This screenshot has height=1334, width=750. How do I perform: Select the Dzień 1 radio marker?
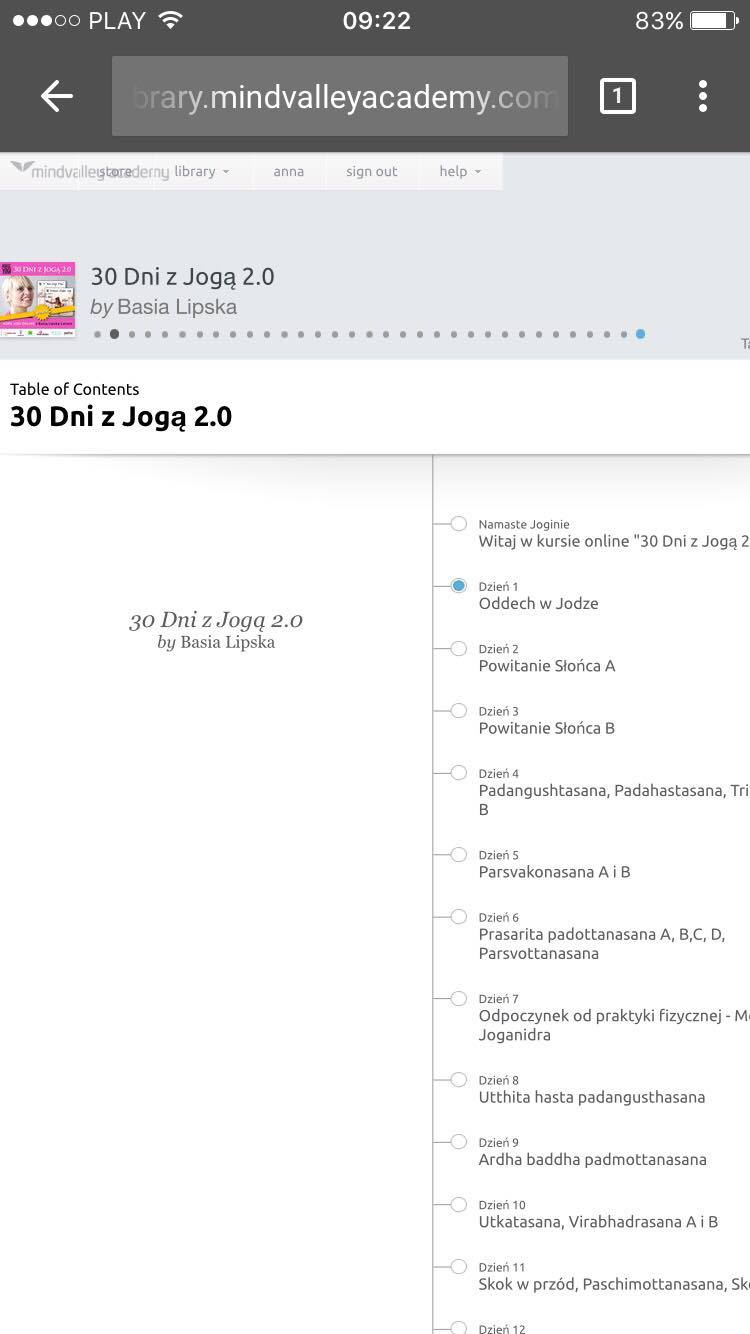(x=458, y=586)
